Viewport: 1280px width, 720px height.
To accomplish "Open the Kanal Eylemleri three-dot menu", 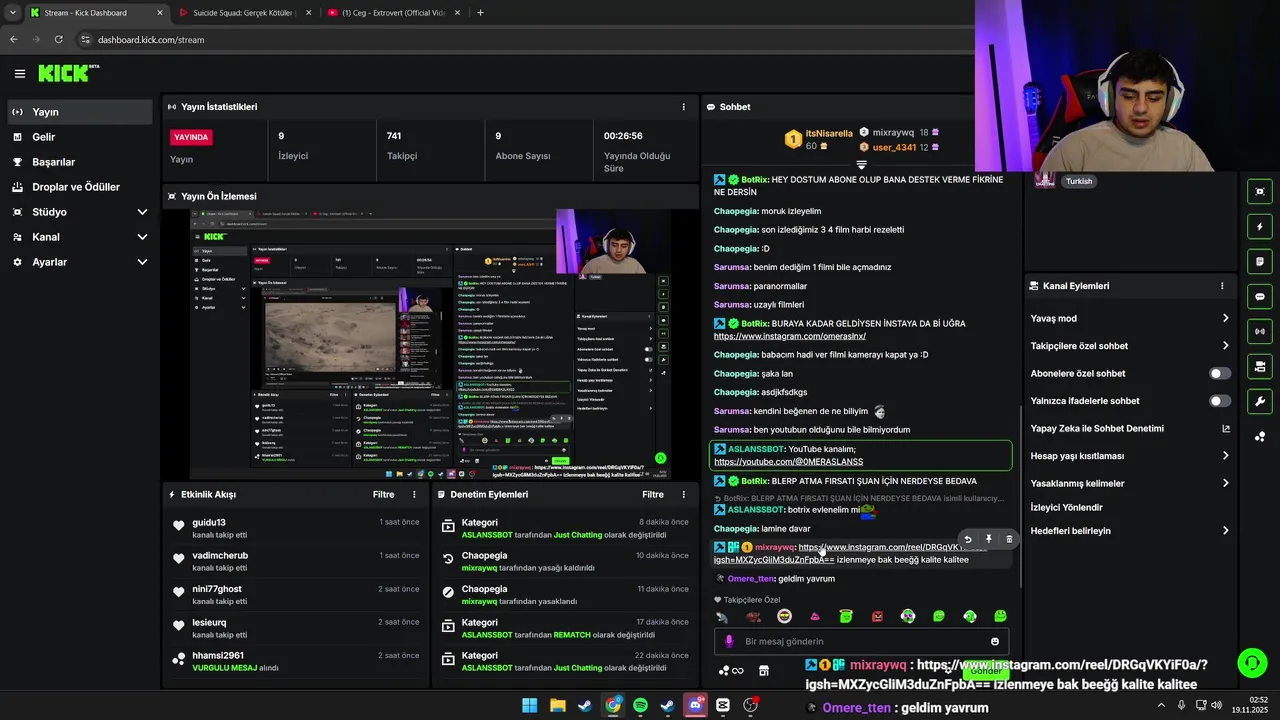I will click(1222, 286).
